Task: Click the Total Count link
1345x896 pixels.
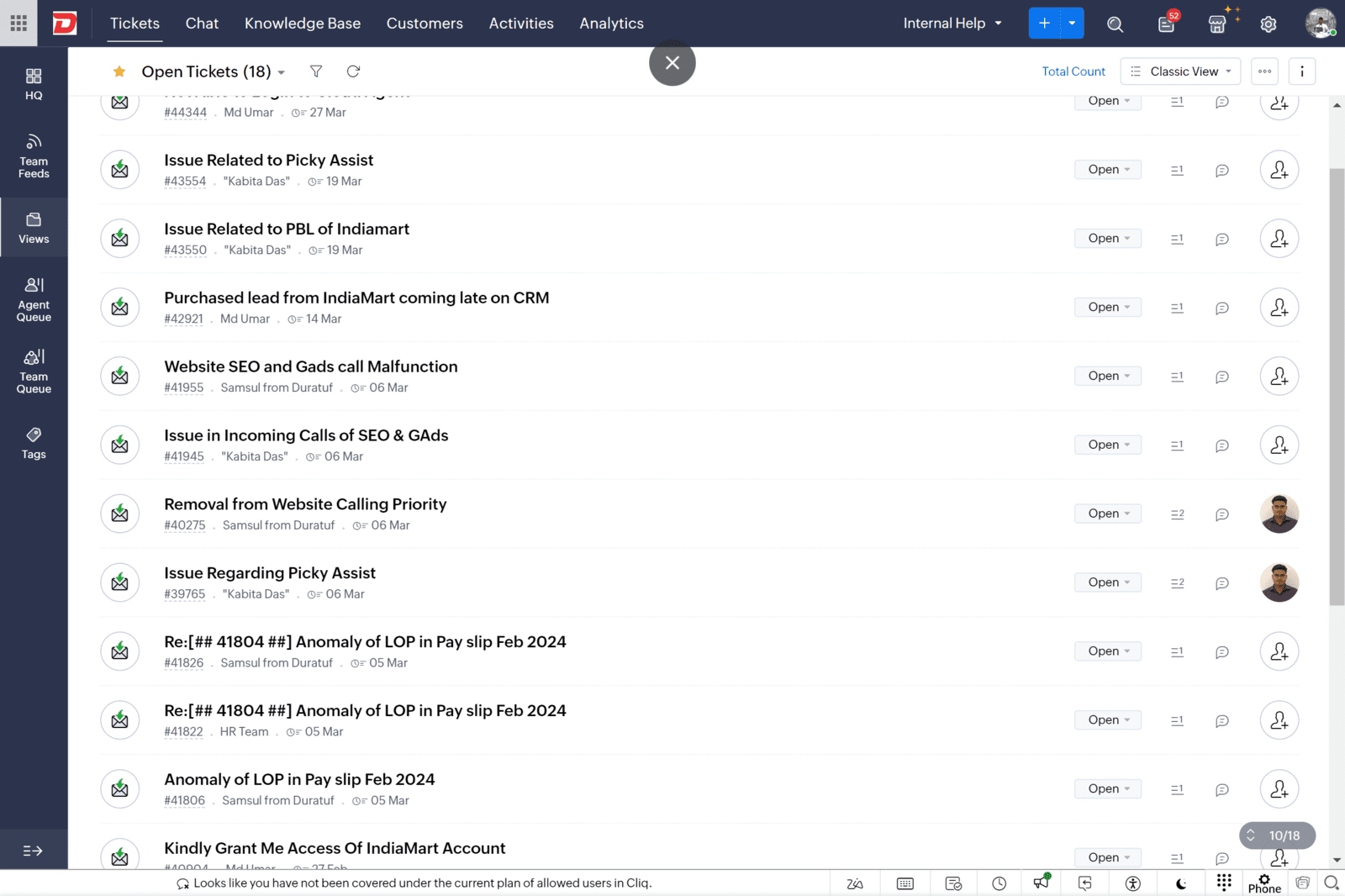Action: (x=1073, y=71)
